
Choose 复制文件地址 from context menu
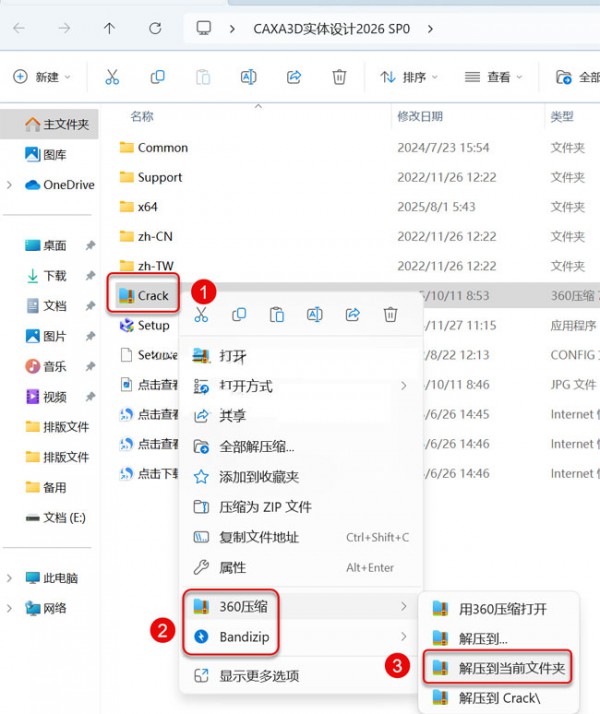[301, 537]
